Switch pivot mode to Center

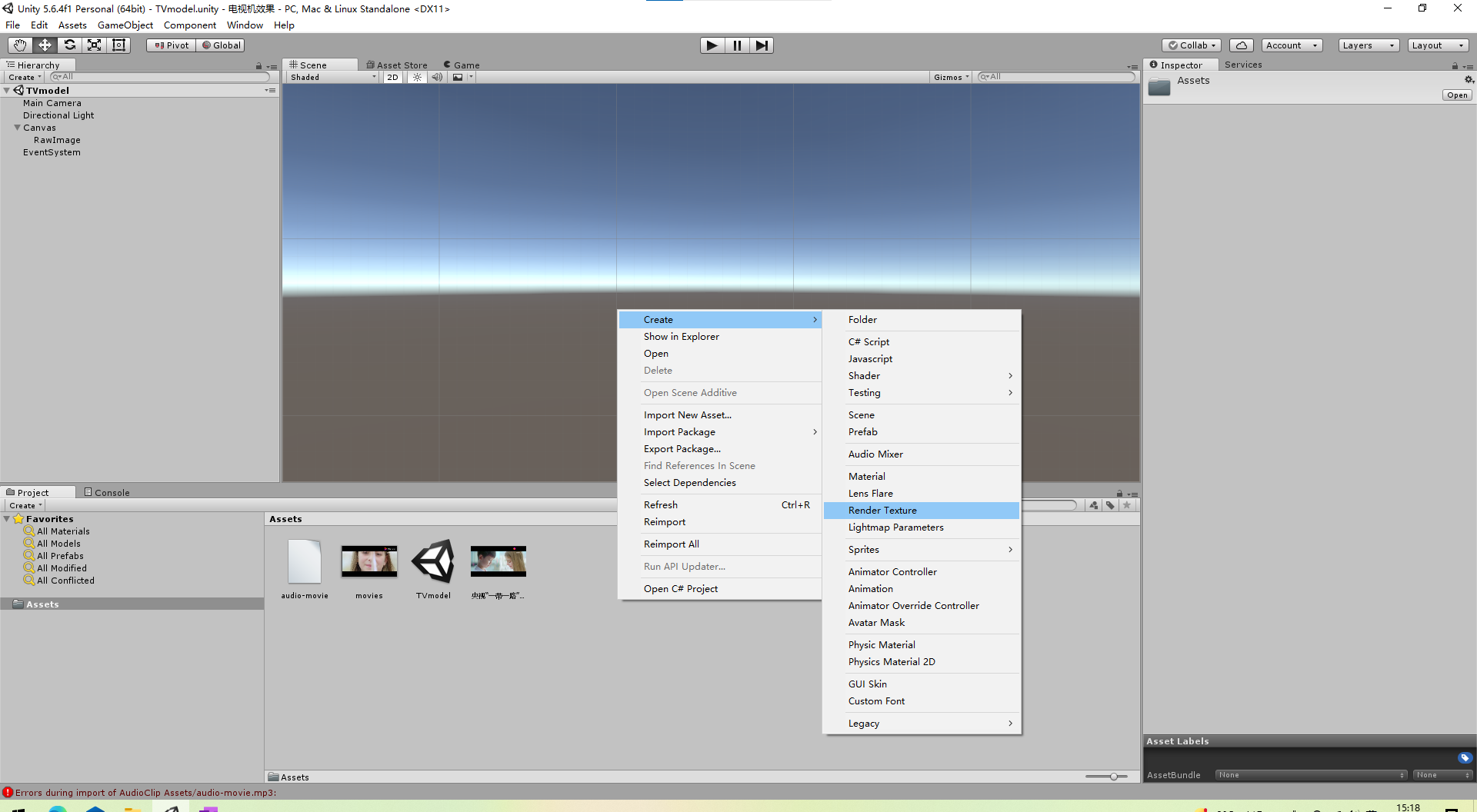(170, 45)
